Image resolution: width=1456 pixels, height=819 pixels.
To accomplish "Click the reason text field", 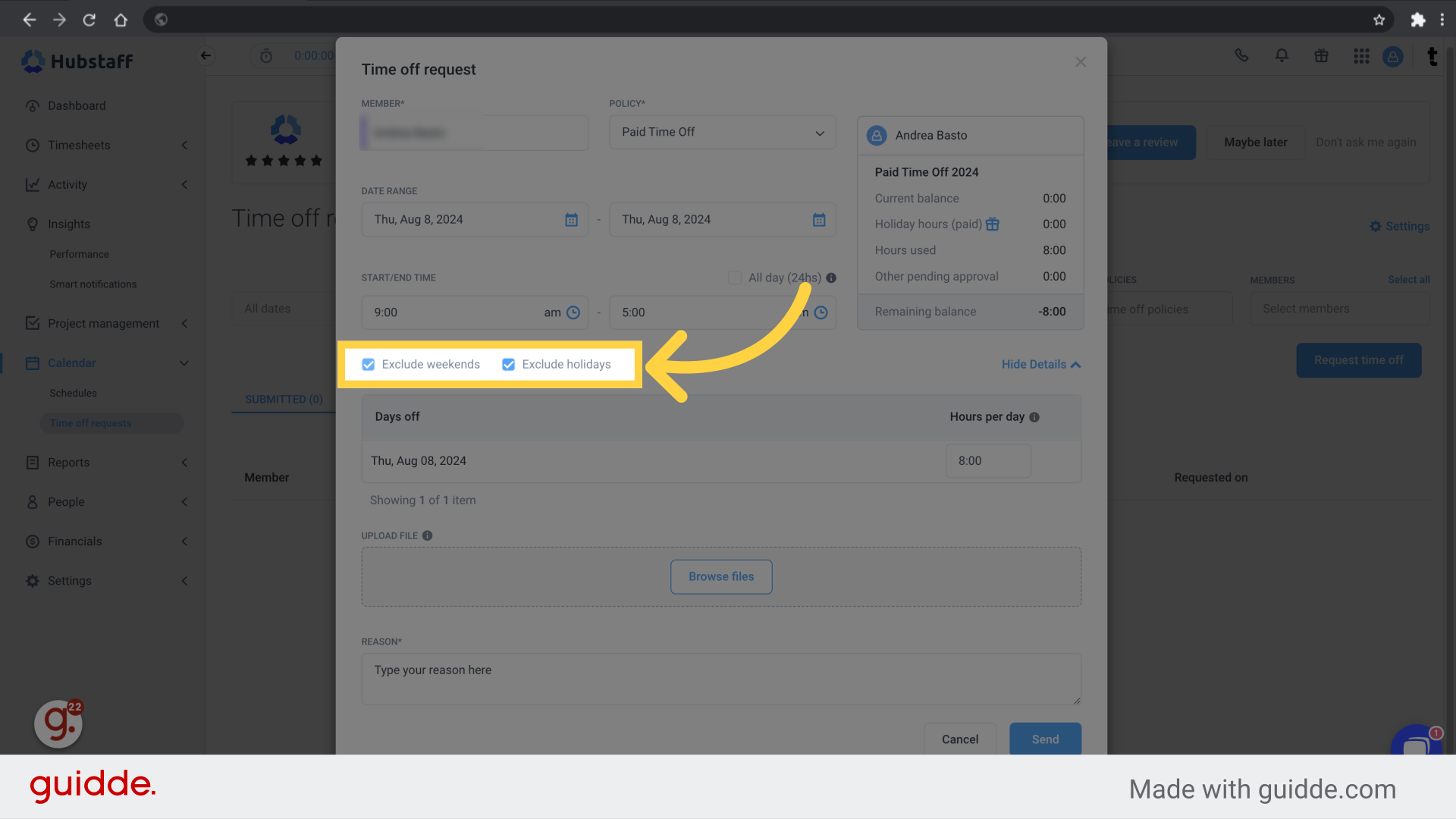I will 721,679.
